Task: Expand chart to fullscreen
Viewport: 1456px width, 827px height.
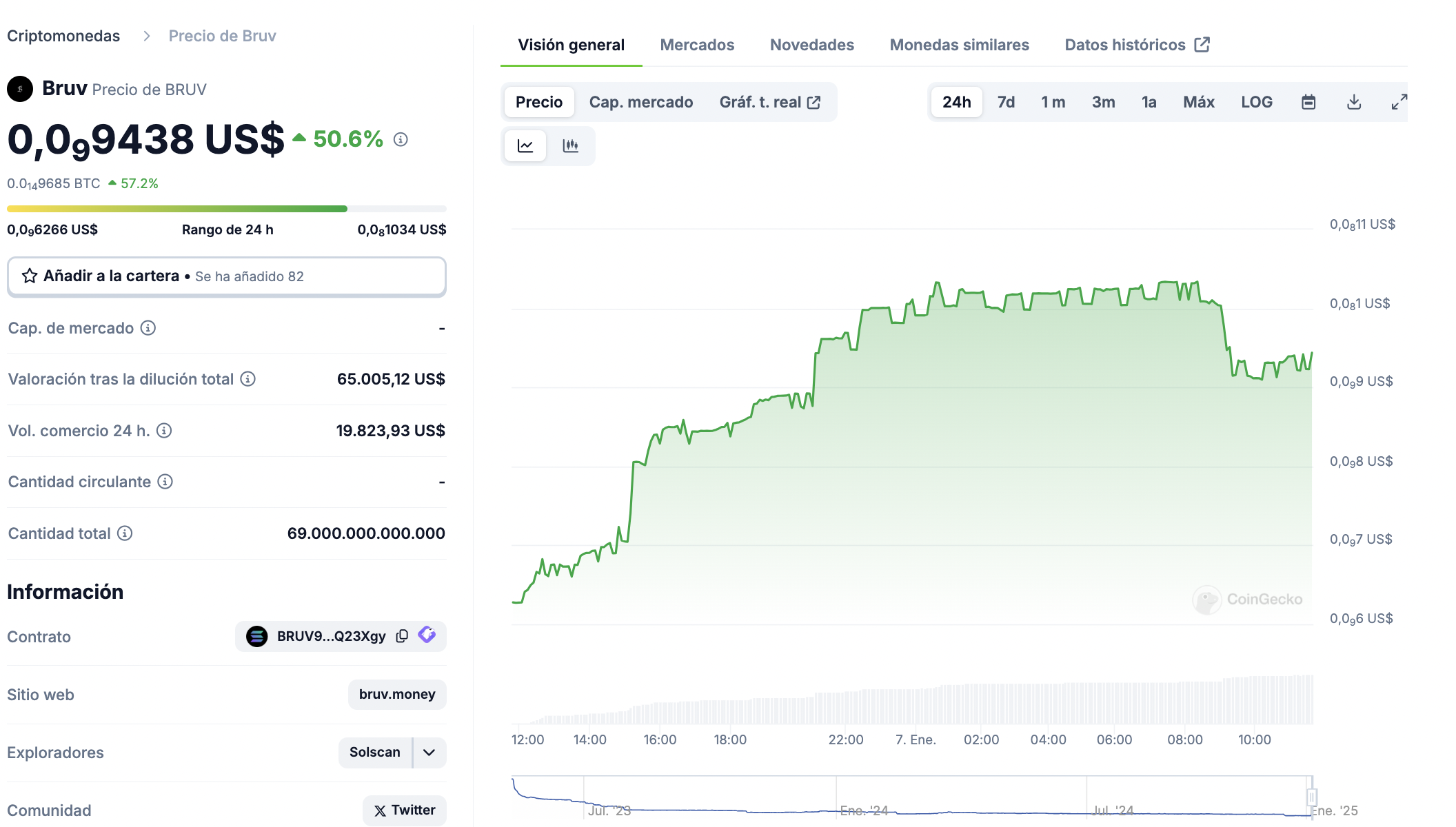Action: [x=1399, y=102]
